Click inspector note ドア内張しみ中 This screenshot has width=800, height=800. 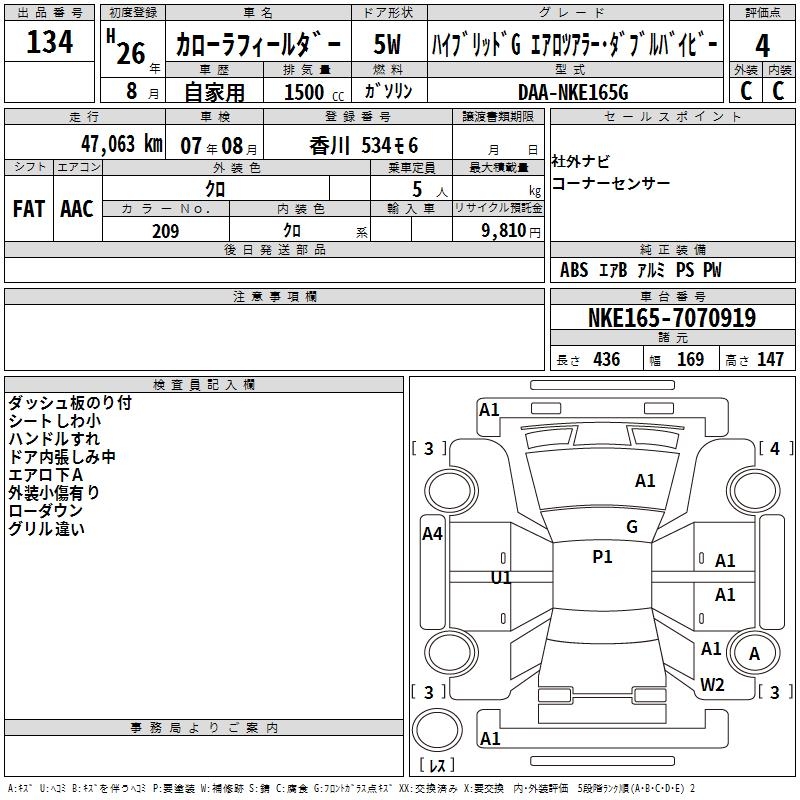tap(62, 457)
